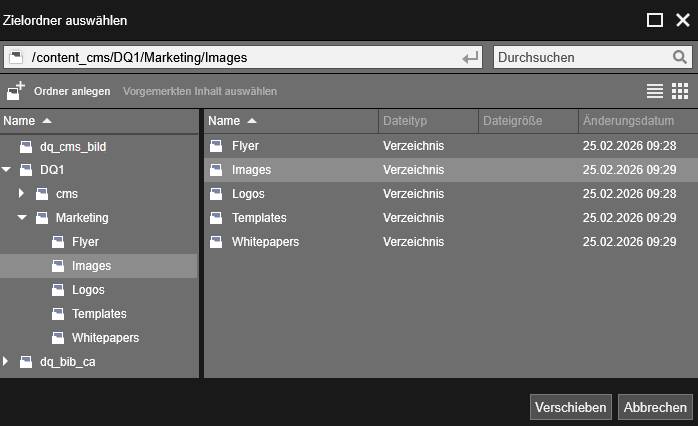Click the new folder plus icon
Screen dimensions: 698x426
click(15, 91)
